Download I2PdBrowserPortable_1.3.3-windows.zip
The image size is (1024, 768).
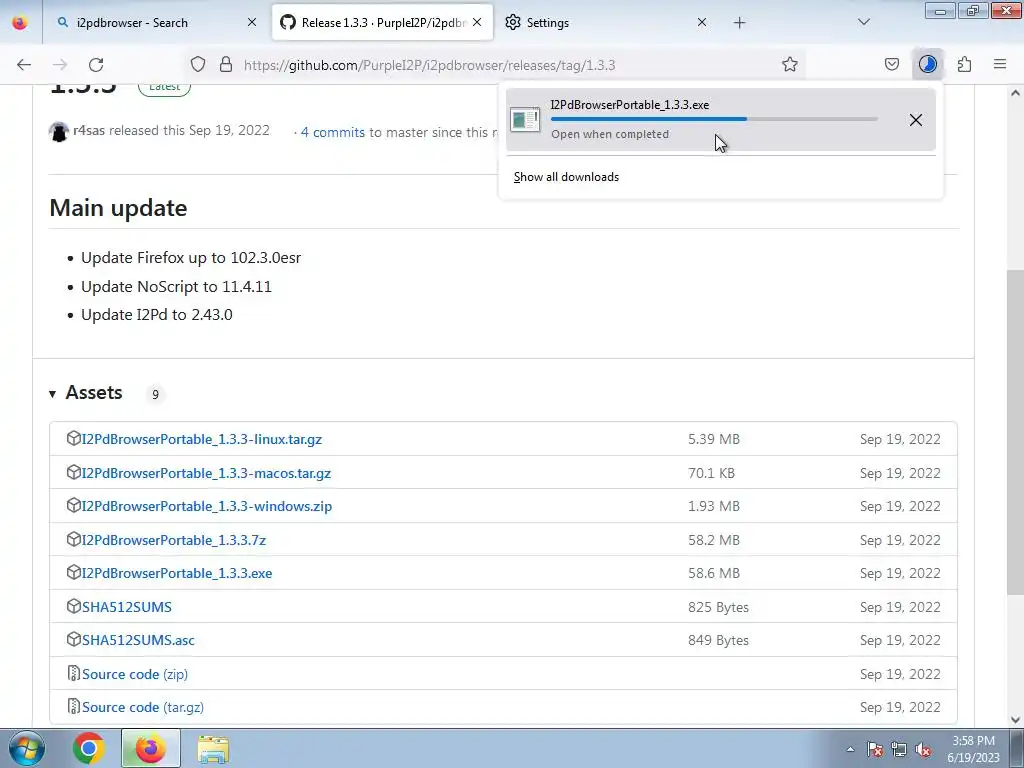coord(207,506)
